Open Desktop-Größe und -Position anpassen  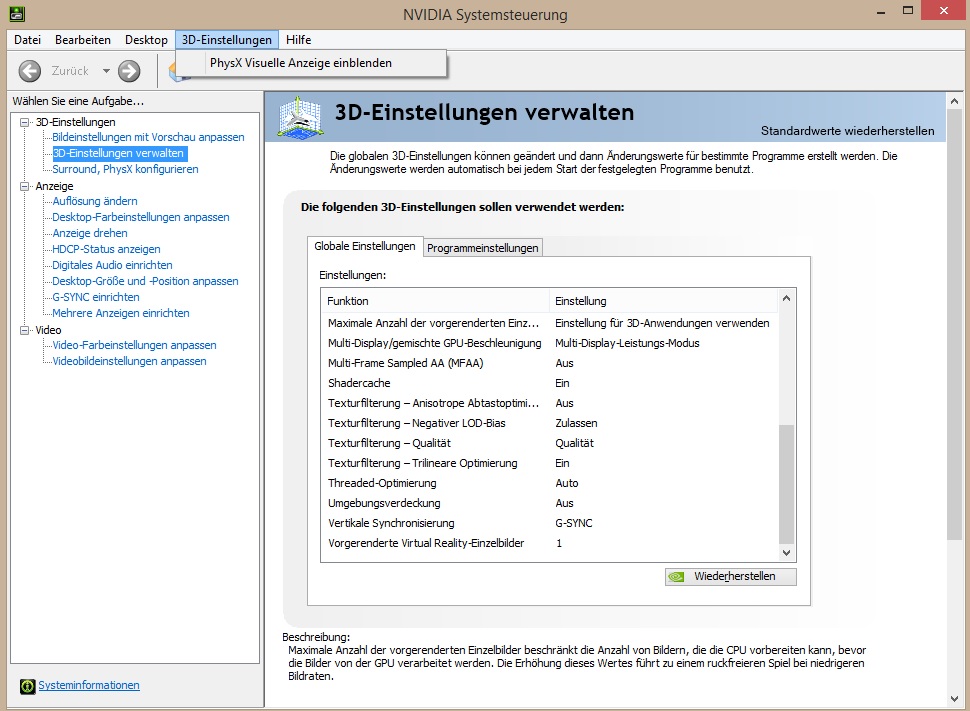tap(145, 282)
